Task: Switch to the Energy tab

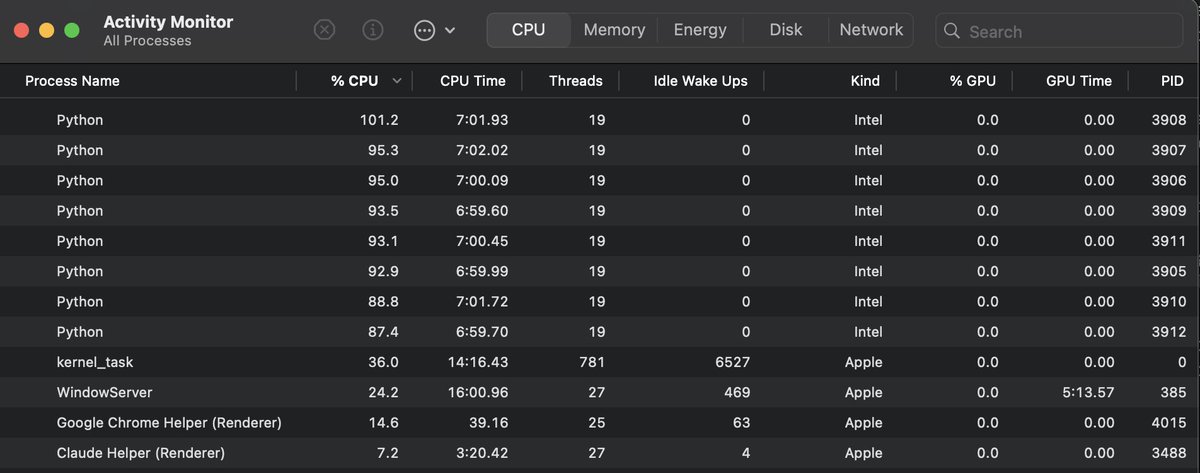Action: pos(700,30)
